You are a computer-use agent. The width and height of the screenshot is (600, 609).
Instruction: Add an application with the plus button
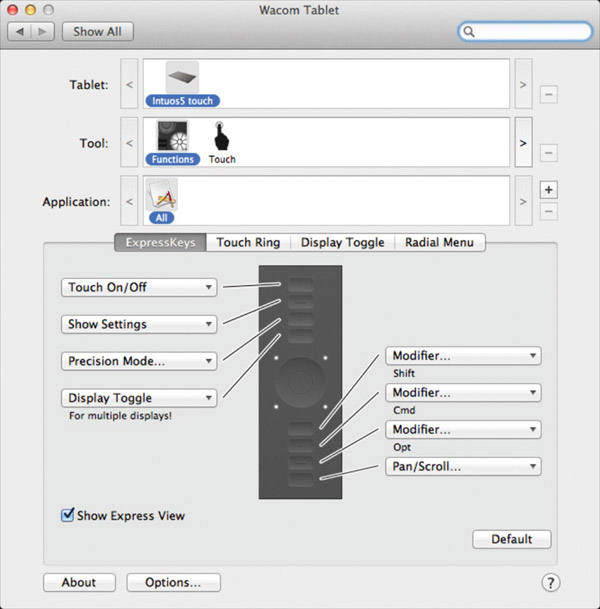[x=548, y=190]
